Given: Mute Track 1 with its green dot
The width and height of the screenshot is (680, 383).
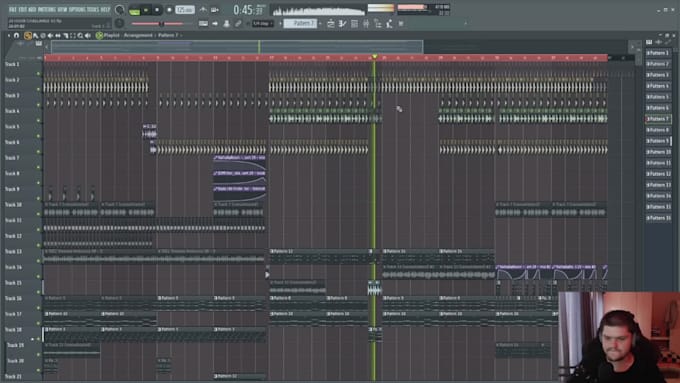Looking at the screenshot, I should (39, 74).
